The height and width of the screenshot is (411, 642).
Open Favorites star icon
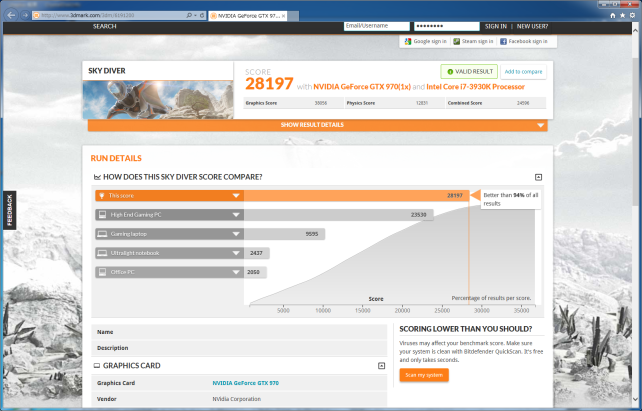(x=622, y=16)
